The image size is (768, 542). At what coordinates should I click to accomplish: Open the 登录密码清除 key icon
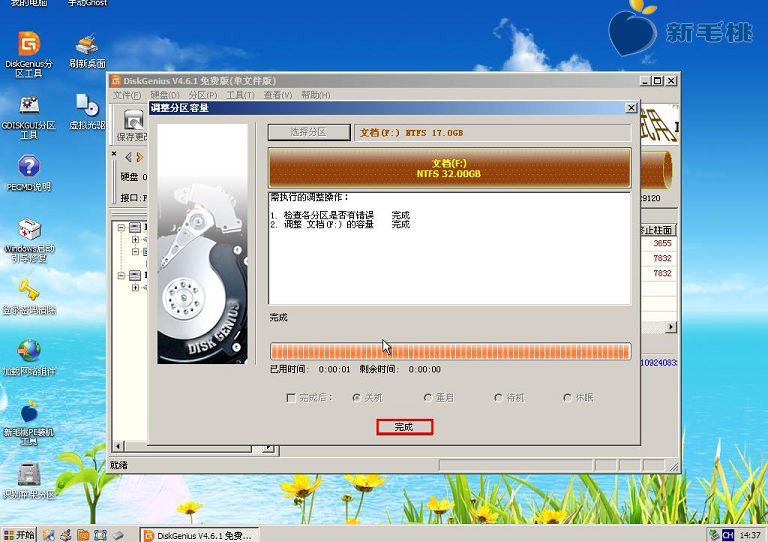[29, 297]
